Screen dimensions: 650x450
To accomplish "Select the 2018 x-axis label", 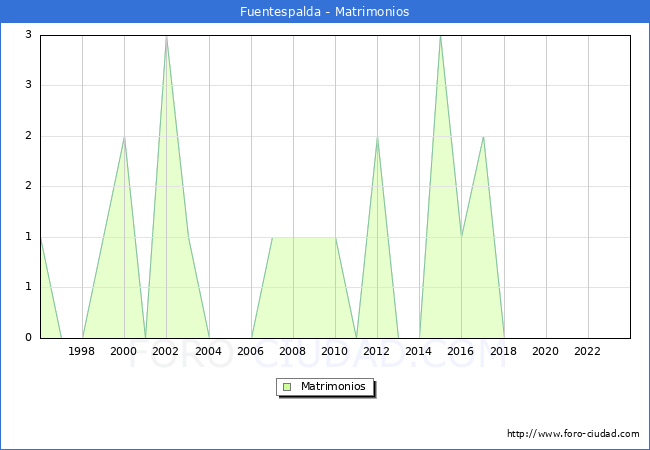I will click(503, 351).
